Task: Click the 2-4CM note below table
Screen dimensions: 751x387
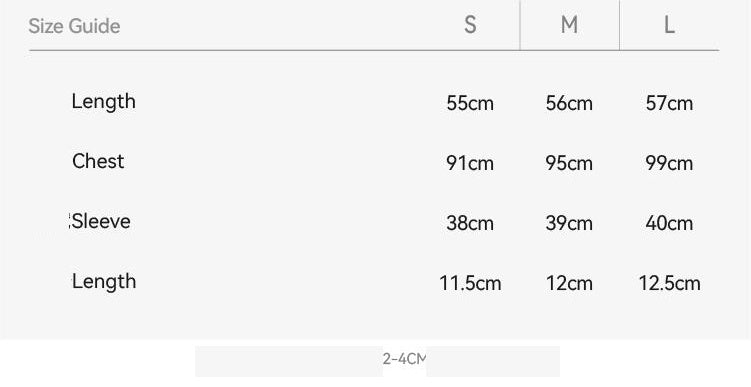Action: coord(404,359)
